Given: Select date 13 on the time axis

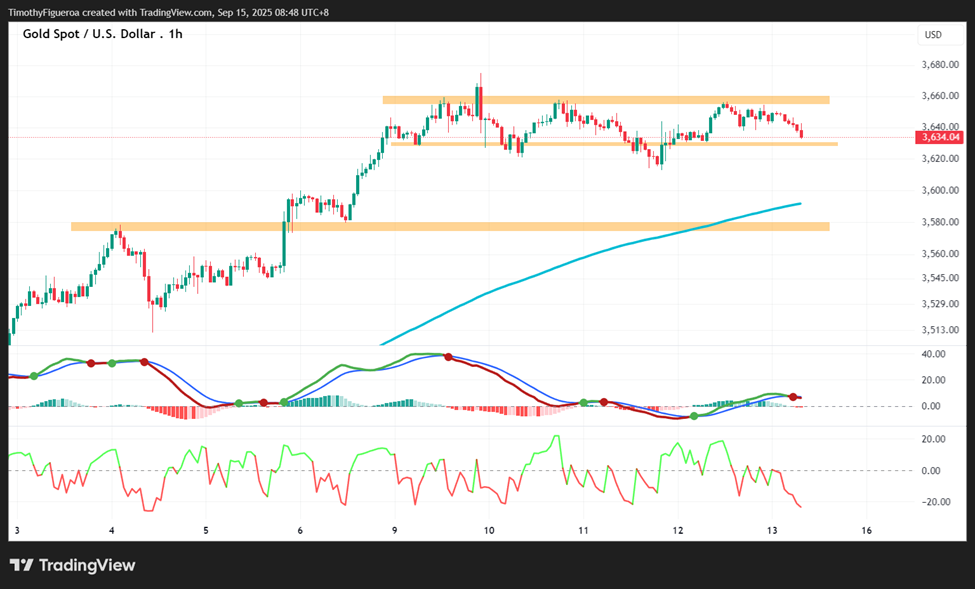Looking at the screenshot, I should 772,531.
